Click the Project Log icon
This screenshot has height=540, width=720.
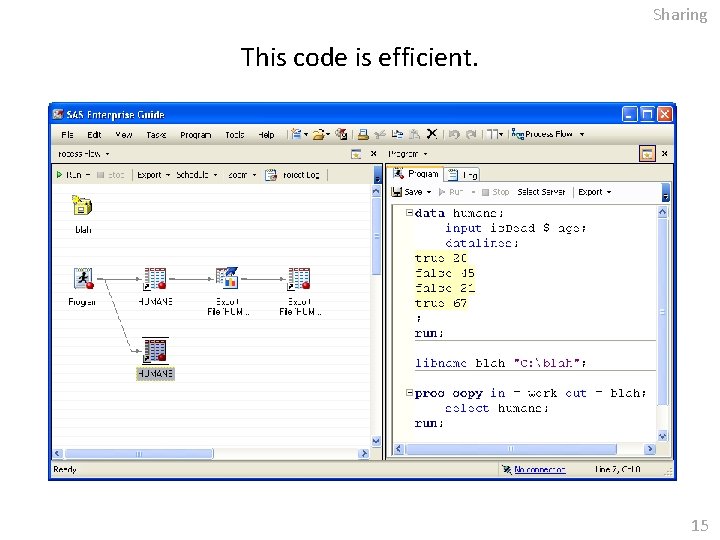pyautogui.click(x=271, y=175)
